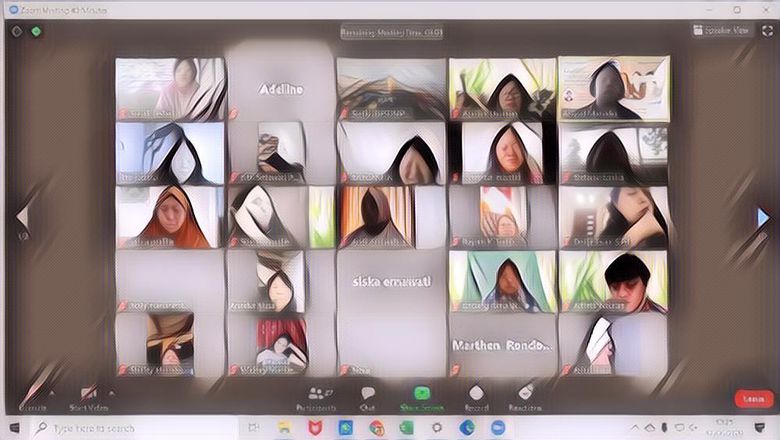This screenshot has width=780, height=440.
Task: Open the Chat panel
Action: pos(368,397)
